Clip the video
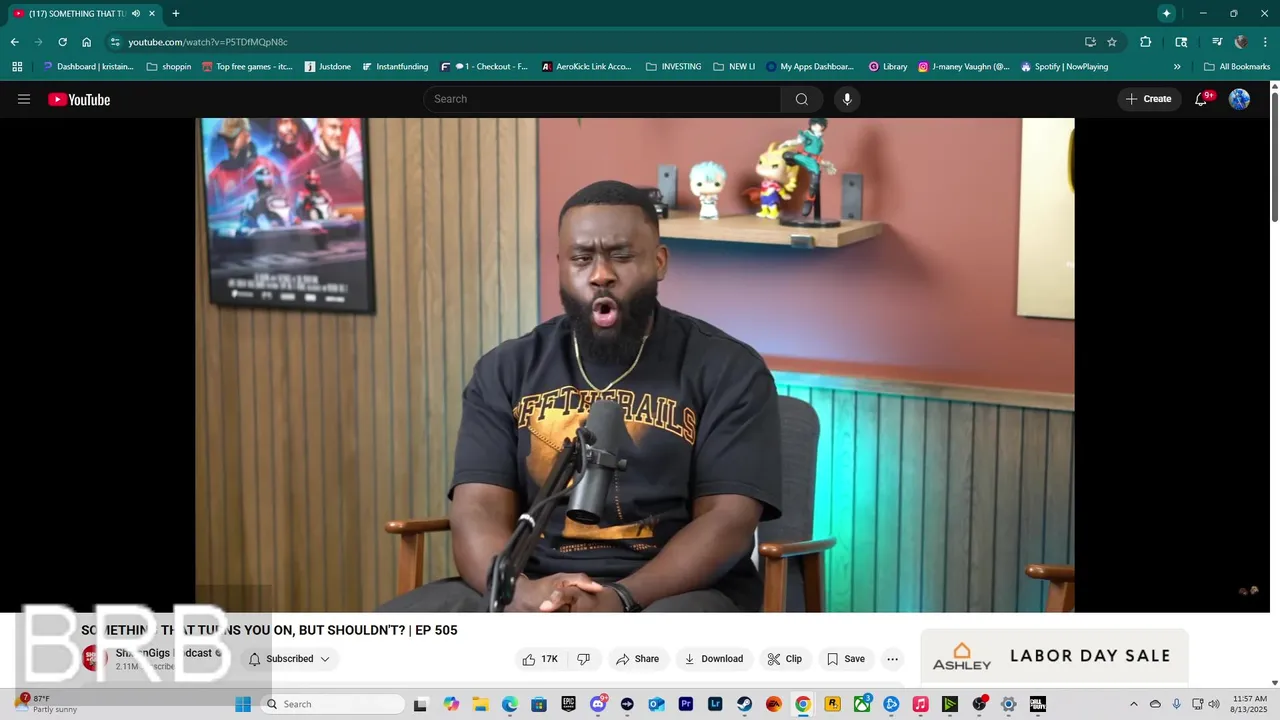 click(785, 659)
